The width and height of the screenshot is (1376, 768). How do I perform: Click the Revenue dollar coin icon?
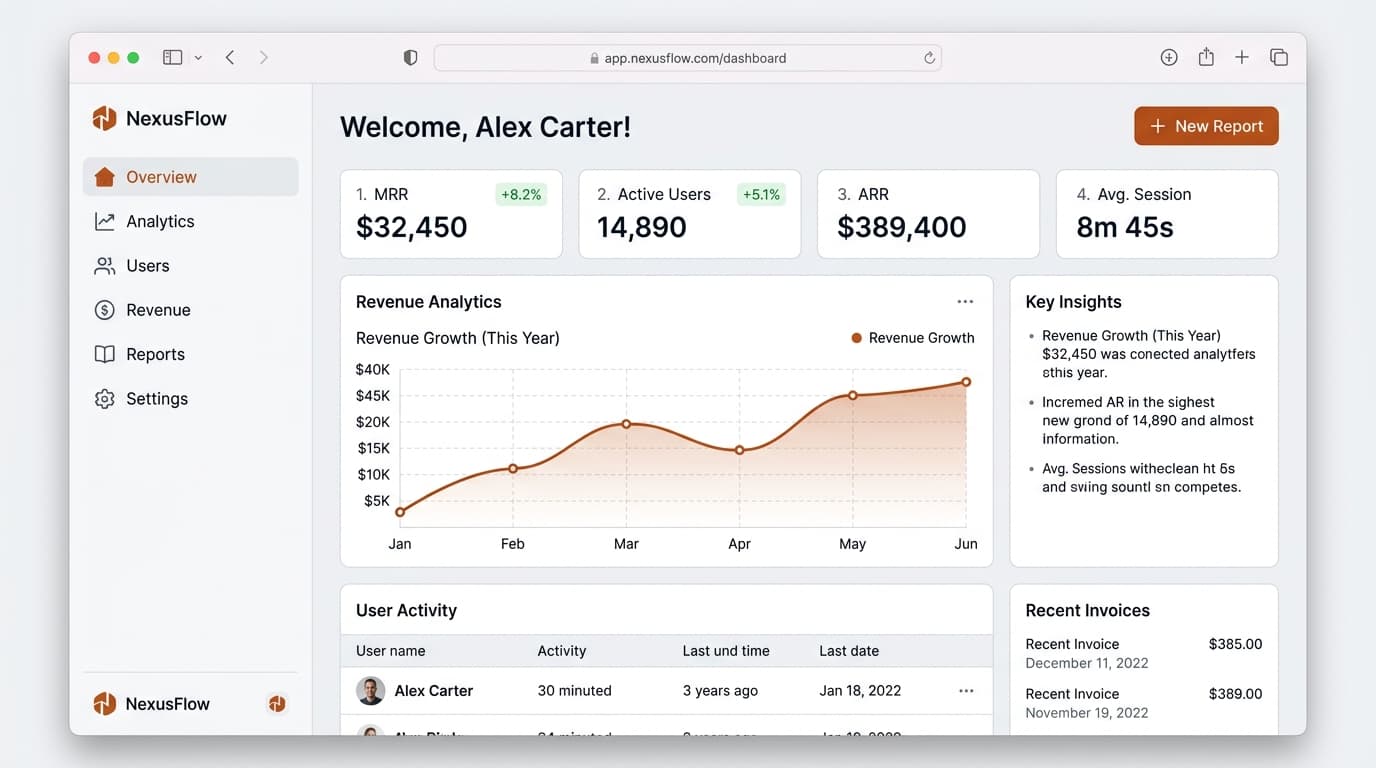pyautogui.click(x=104, y=310)
